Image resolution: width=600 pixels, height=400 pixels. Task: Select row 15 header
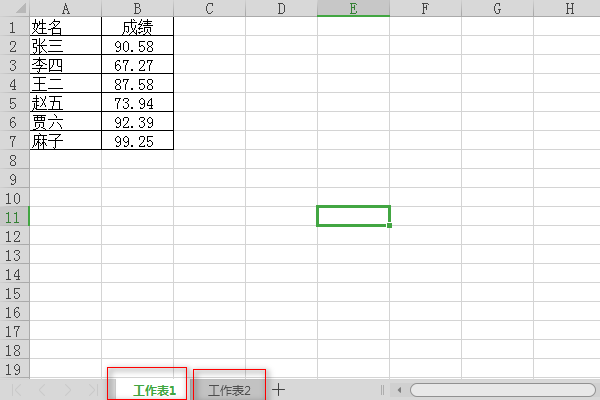[15, 292]
